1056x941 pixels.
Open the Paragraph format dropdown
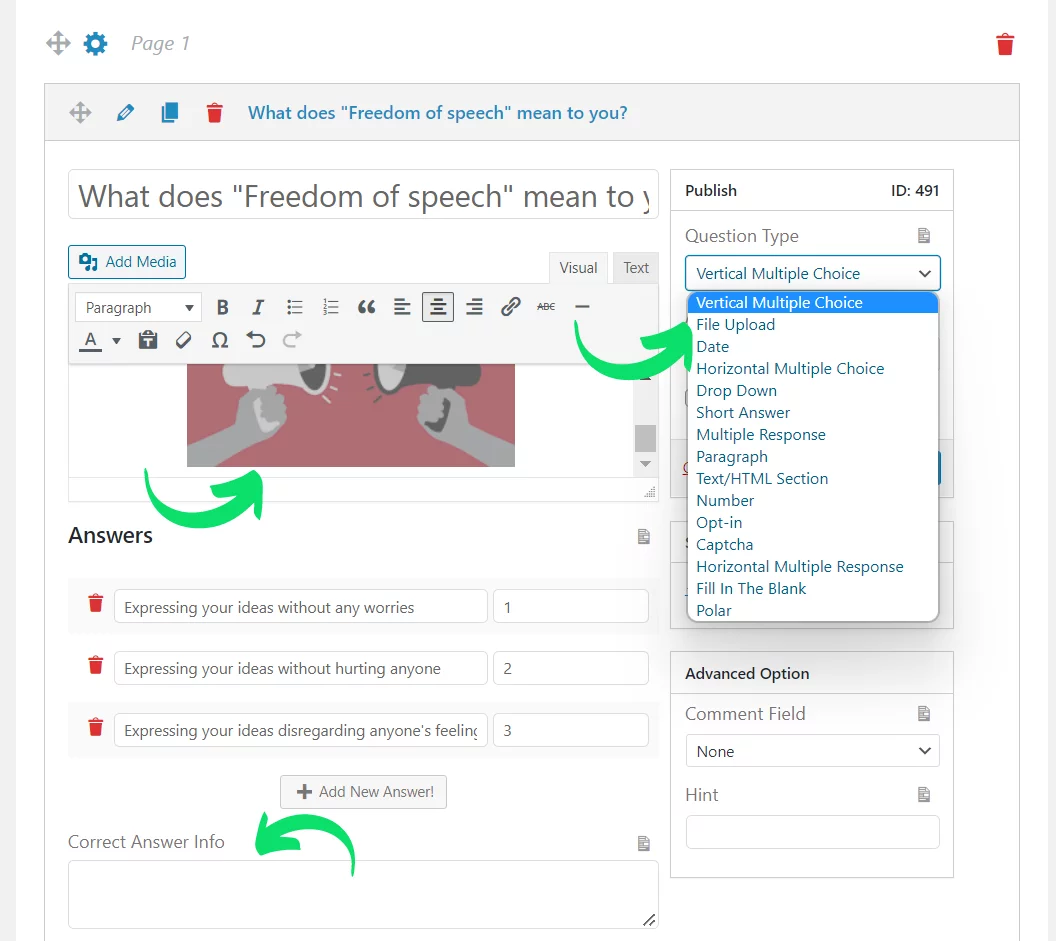[x=138, y=308]
